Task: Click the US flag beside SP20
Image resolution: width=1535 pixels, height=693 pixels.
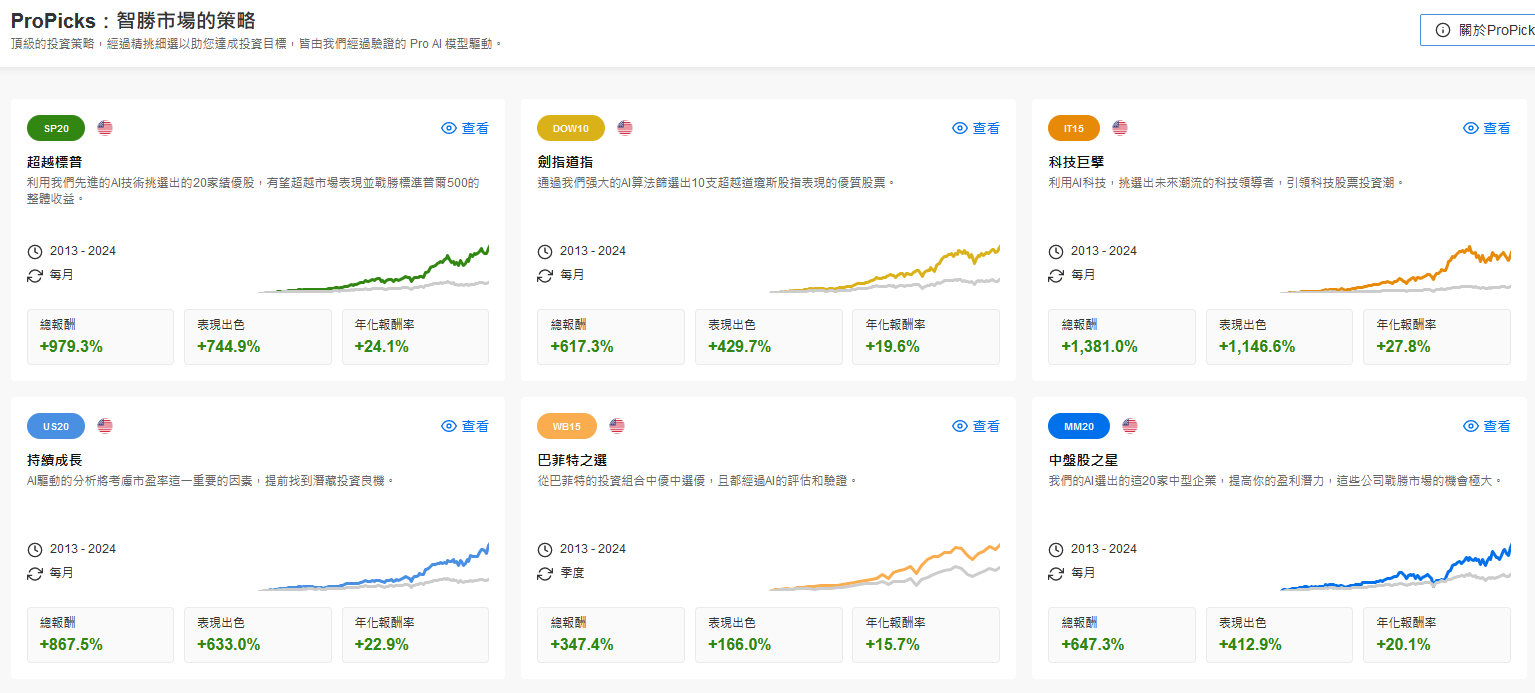Action: pos(105,128)
